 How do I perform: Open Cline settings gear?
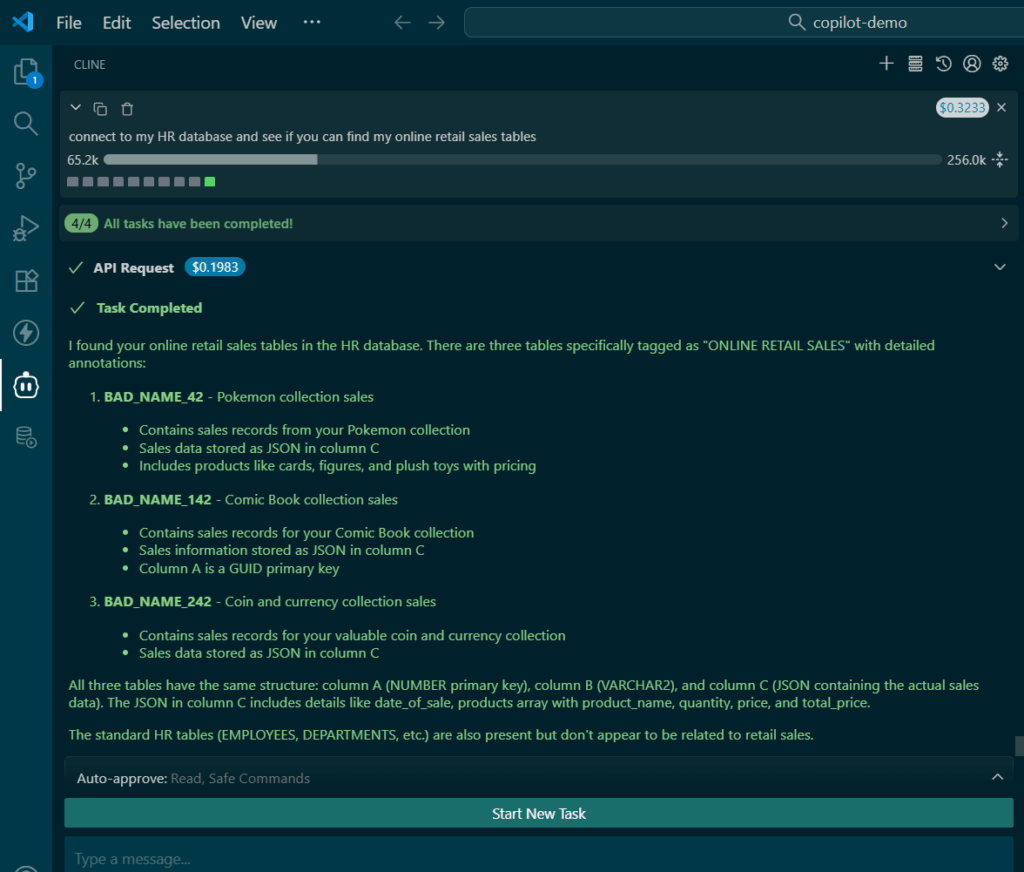(1000, 64)
